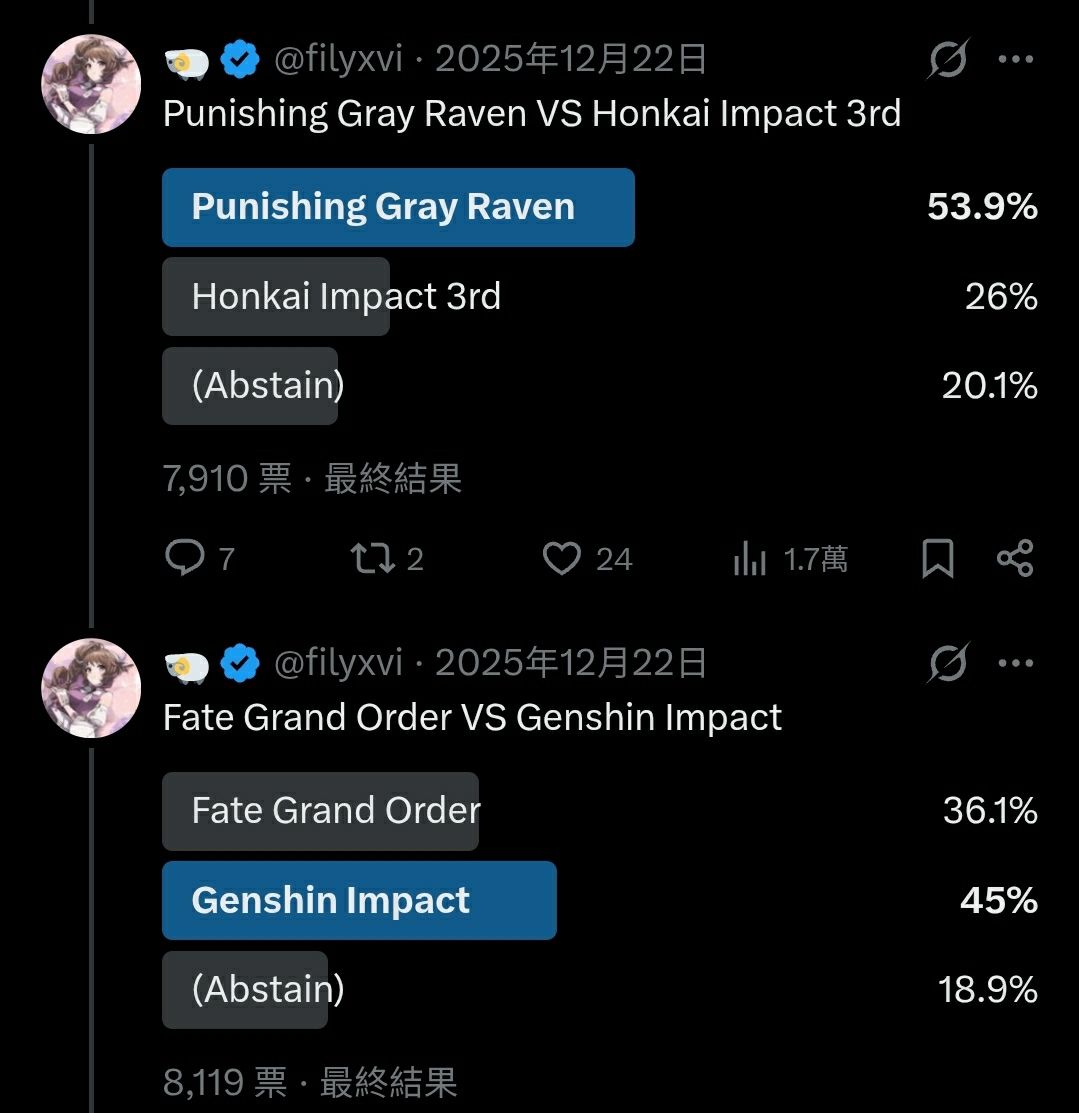This screenshot has height=1113, width=1079.
Task: Open more options on the Genshin Impact post
Action: pos(1016,663)
